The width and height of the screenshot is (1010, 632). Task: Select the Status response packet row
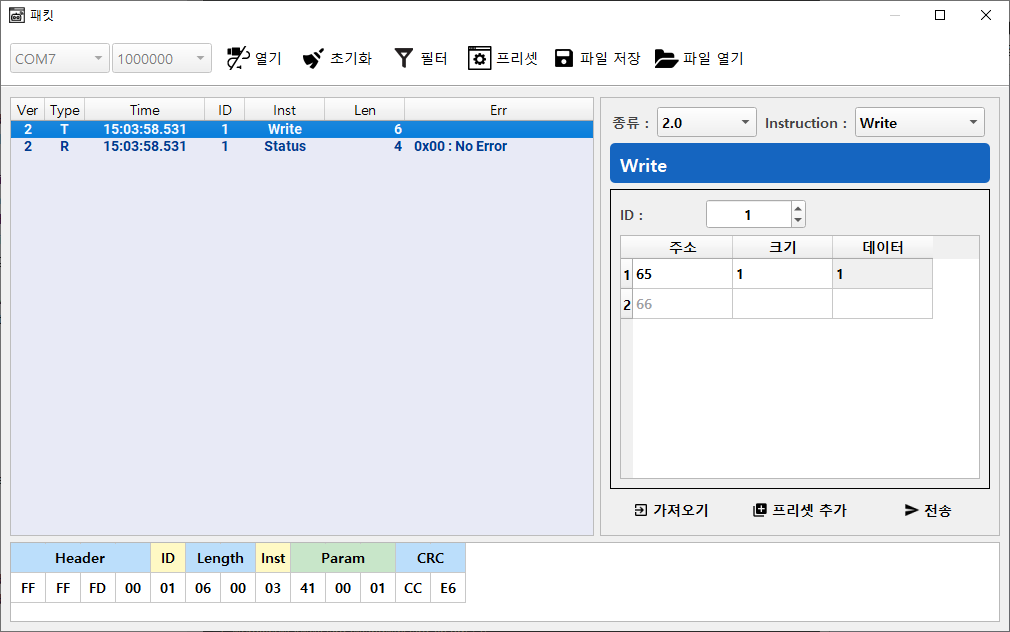[x=285, y=146]
